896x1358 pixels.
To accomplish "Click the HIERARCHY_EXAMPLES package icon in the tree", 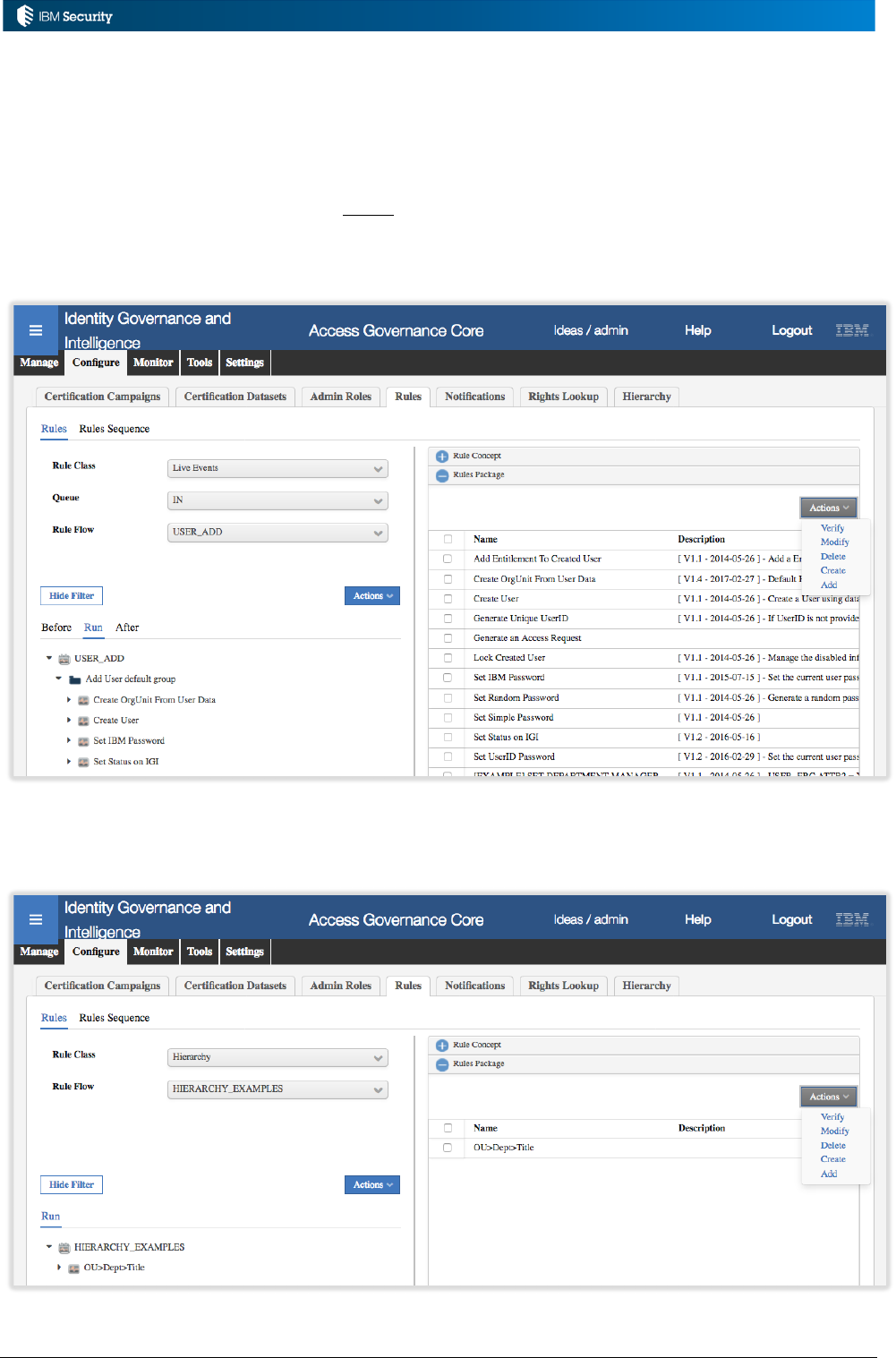I will coord(64,1248).
